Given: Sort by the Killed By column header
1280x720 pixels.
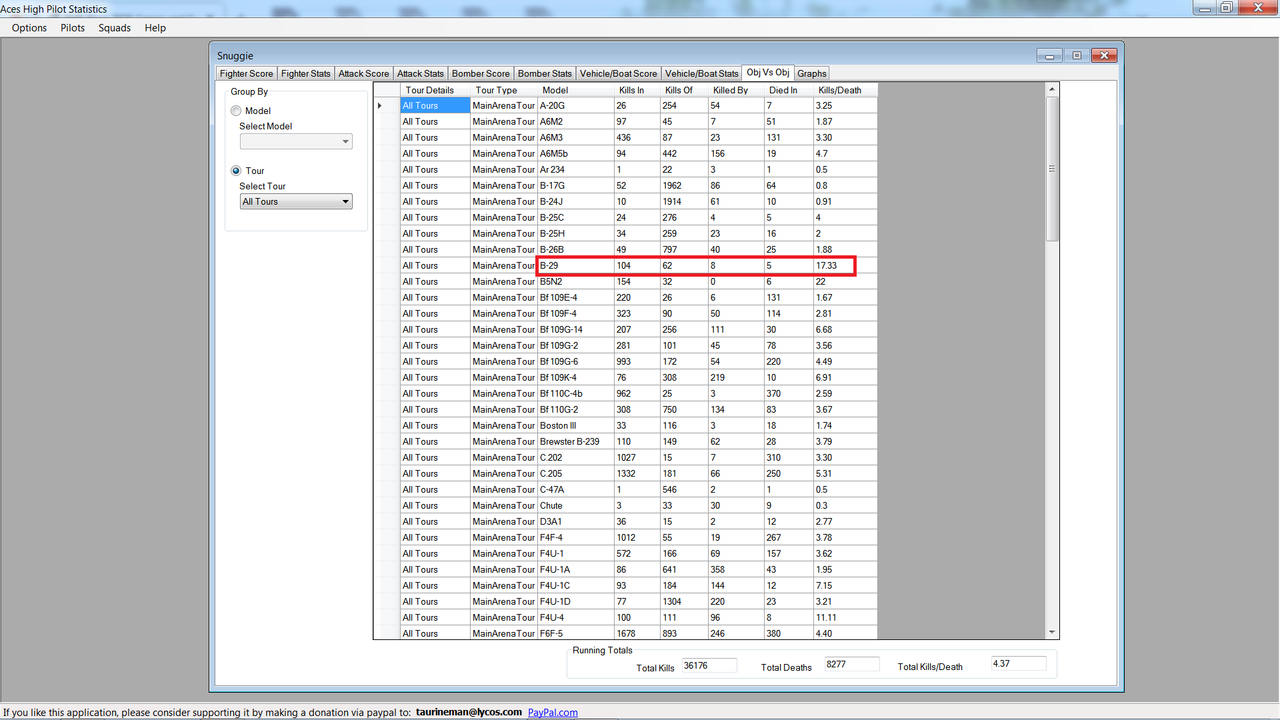Looking at the screenshot, I should point(736,90).
